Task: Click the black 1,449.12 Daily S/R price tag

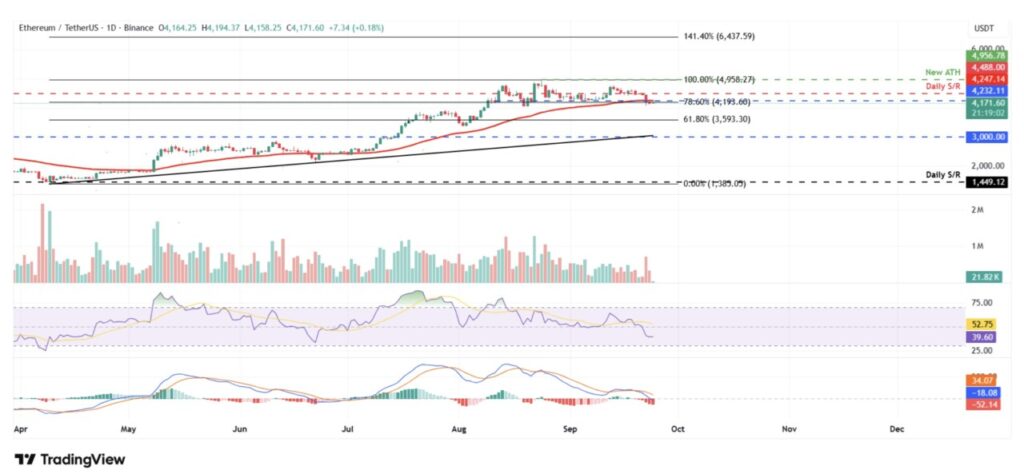Action: (x=984, y=183)
